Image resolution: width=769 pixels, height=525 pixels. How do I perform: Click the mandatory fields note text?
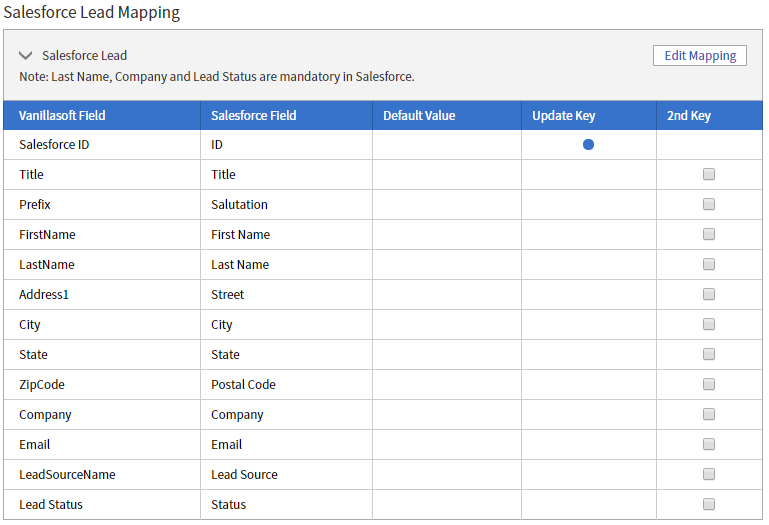[217, 77]
